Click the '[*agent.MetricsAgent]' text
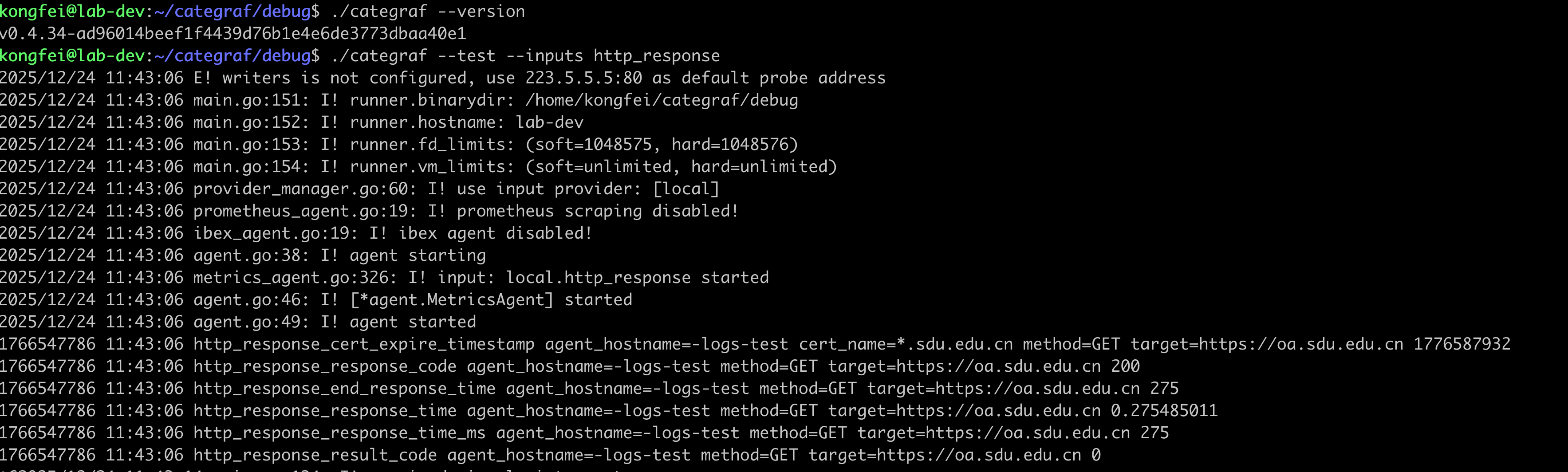Screen dimensions: 1568x472 point(452,300)
